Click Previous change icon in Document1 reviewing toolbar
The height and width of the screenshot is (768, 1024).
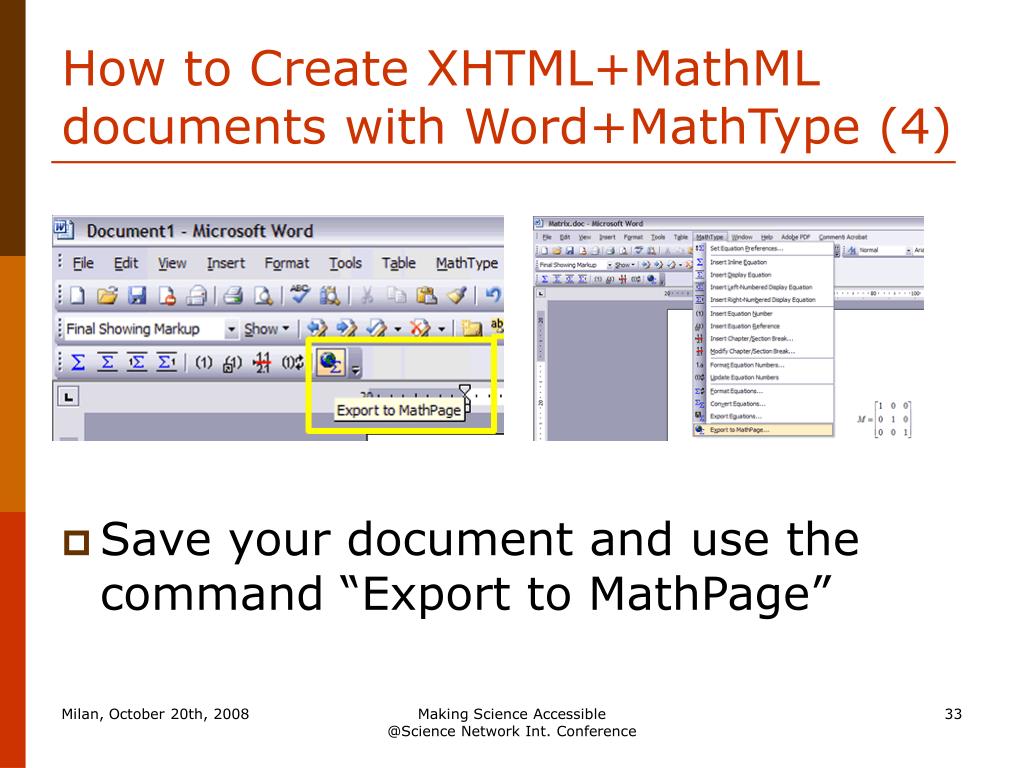(317, 328)
